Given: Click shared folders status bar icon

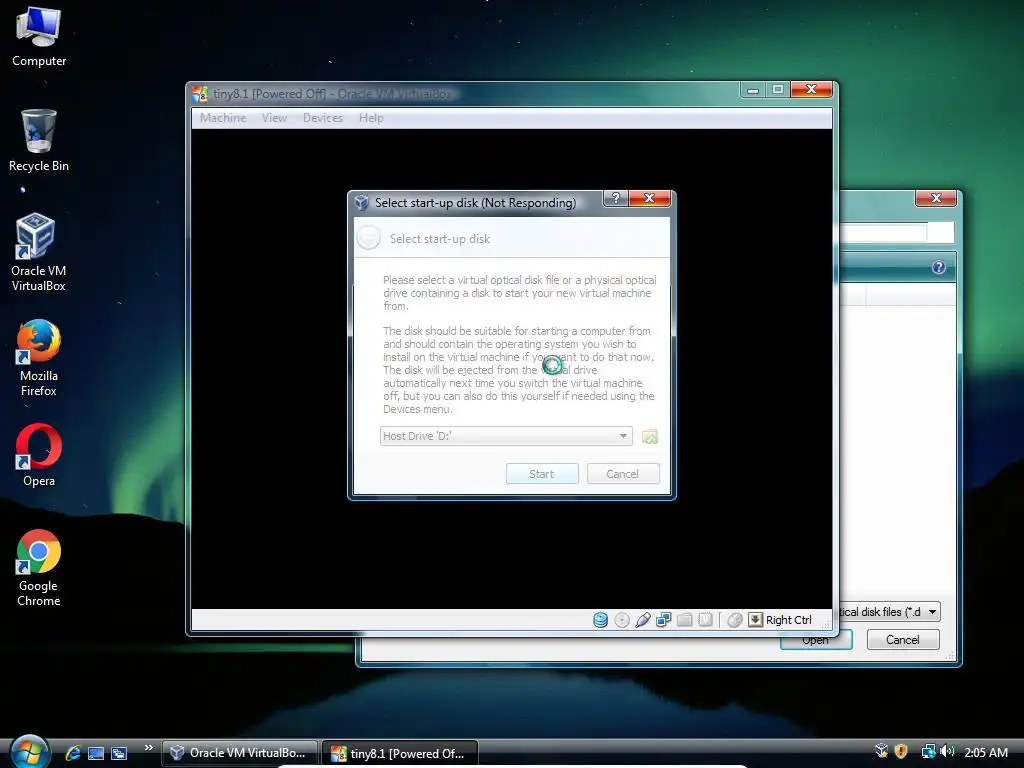Looking at the screenshot, I should [x=684, y=620].
